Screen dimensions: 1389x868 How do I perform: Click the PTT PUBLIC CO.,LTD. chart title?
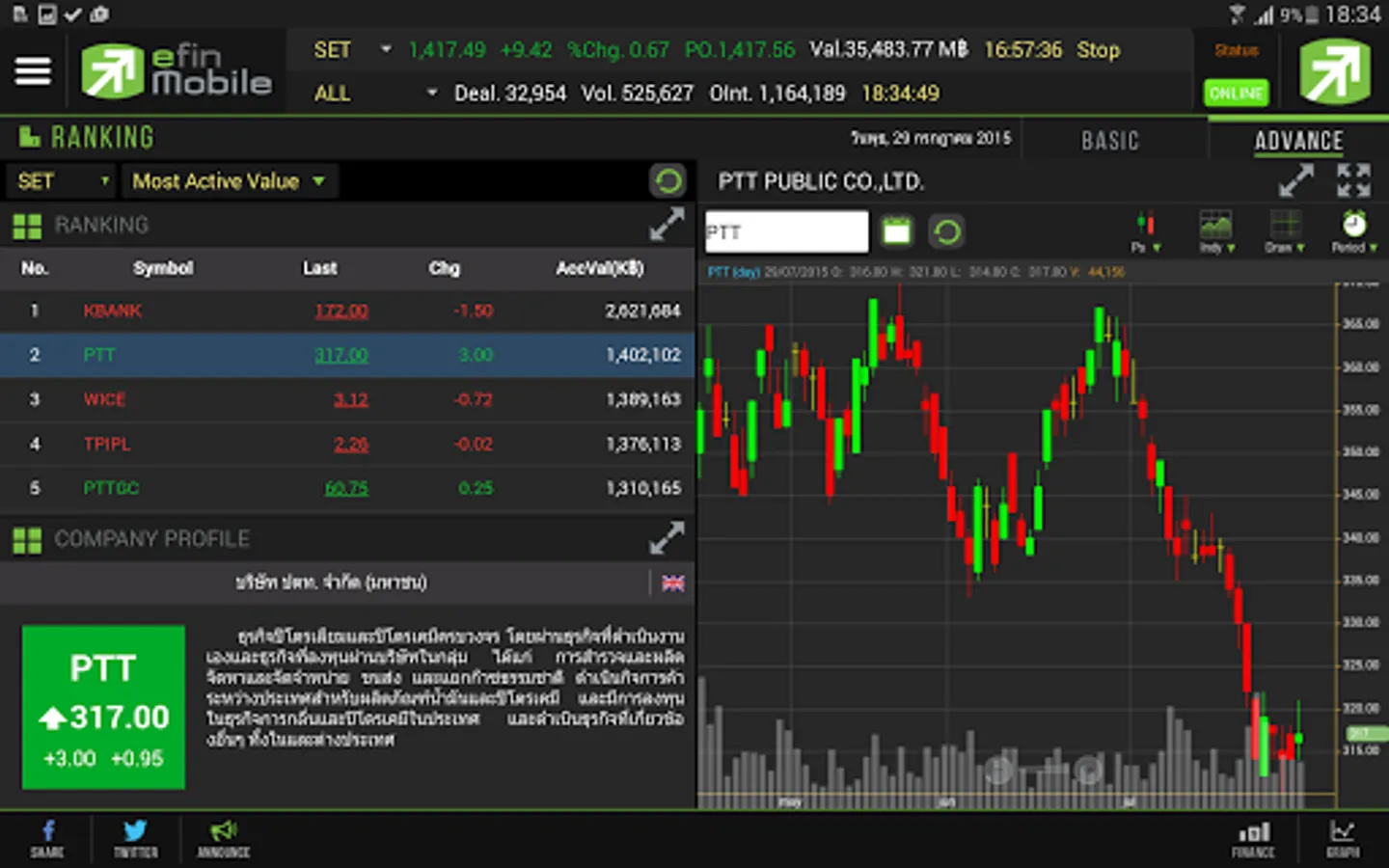coord(821,181)
